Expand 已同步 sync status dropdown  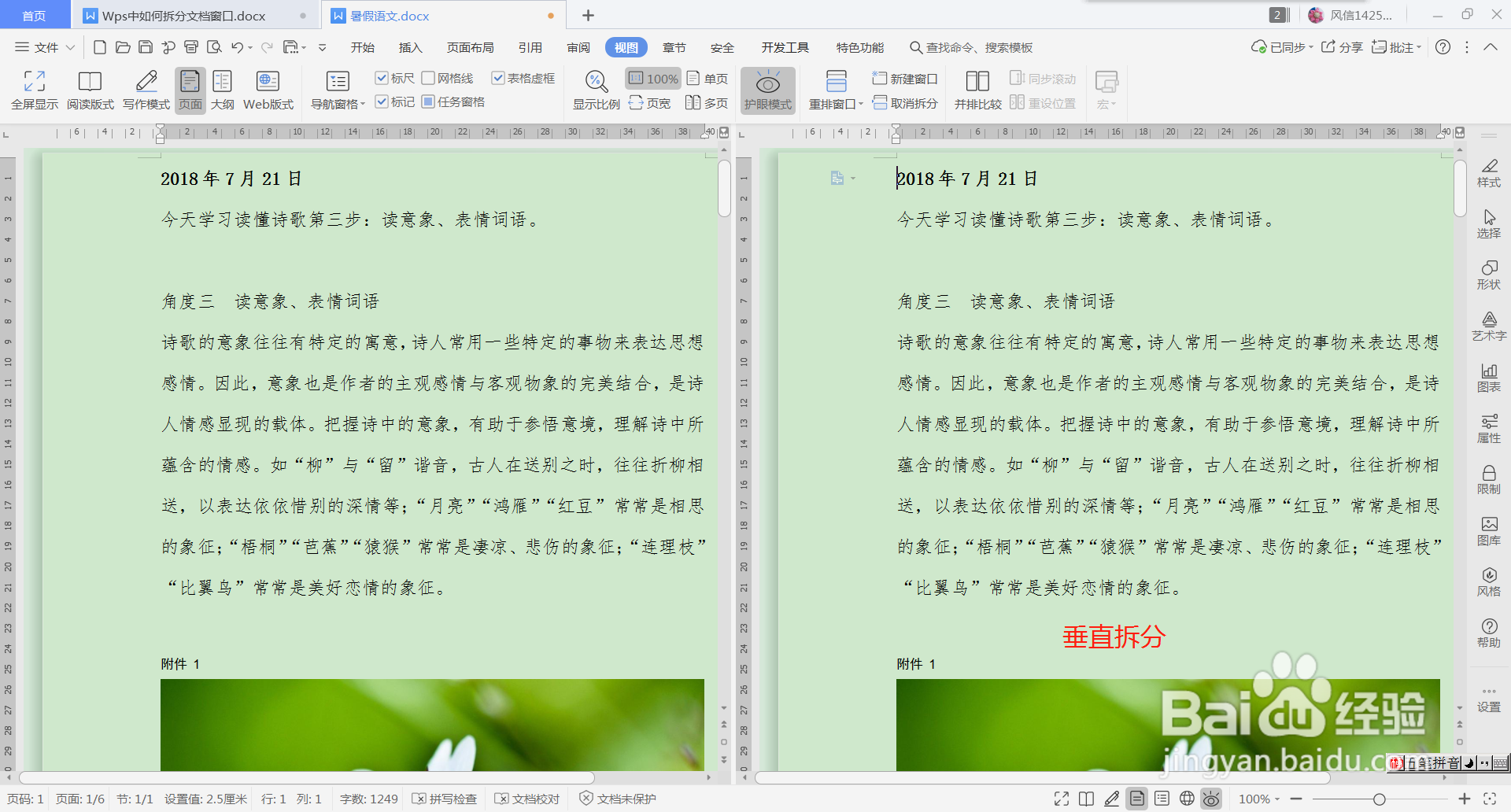pyautogui.click(x=1311, y=47)
